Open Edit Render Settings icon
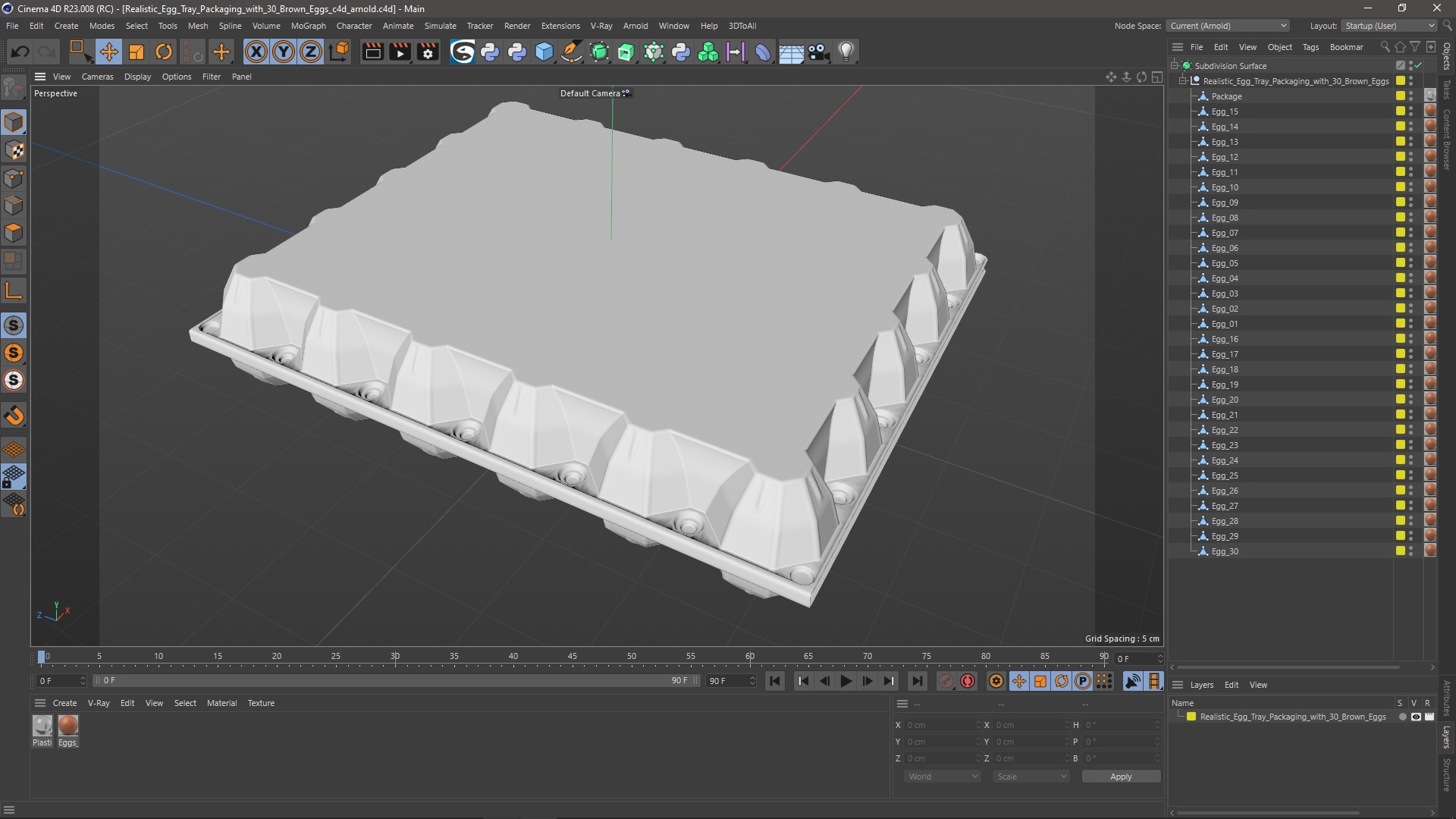1456x819 pixels. 428,52
